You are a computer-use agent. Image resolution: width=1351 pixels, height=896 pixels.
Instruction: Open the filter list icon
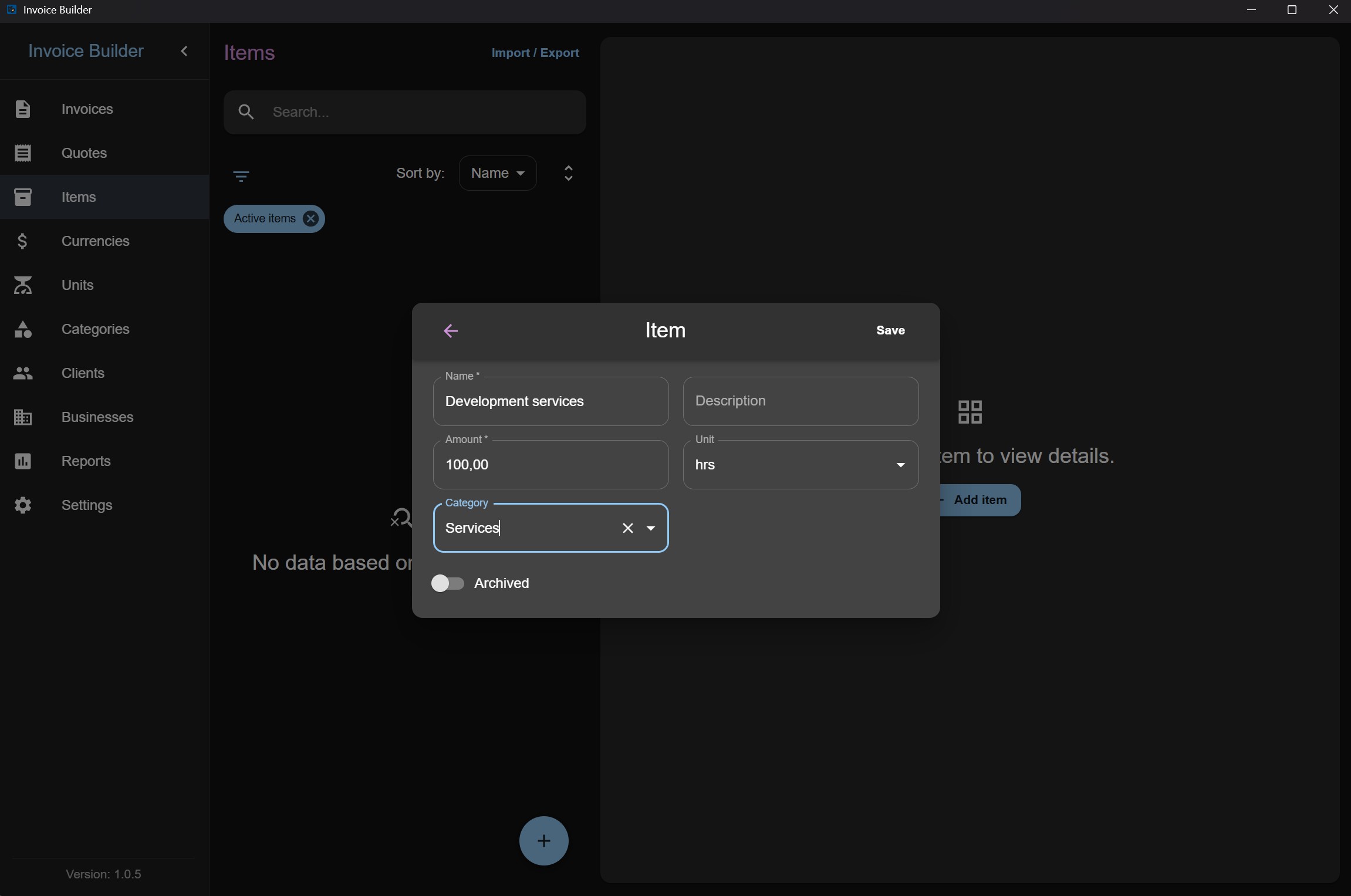241,176
